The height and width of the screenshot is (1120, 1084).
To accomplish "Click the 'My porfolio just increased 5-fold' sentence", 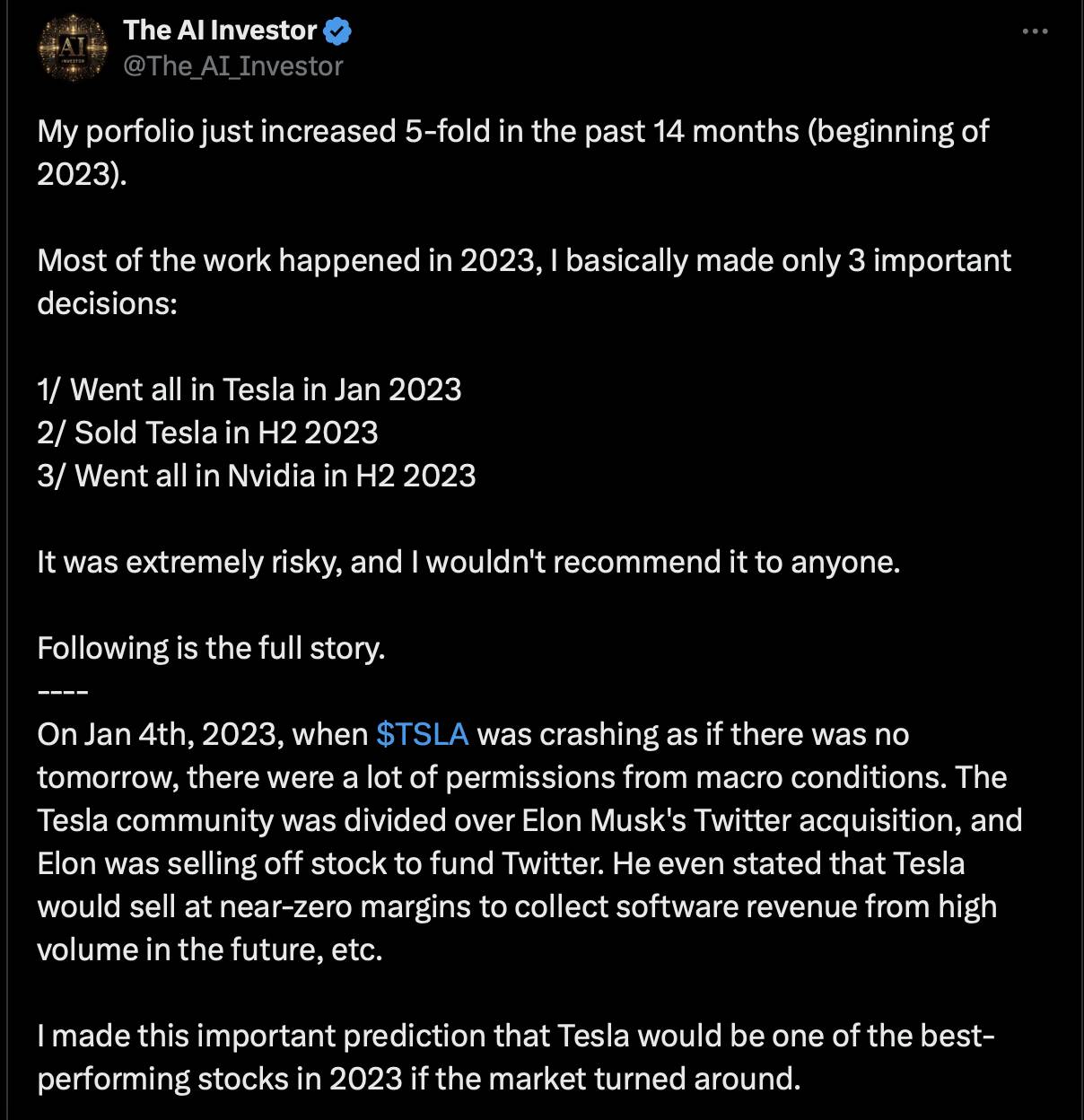I will click(x=512, y=153).
